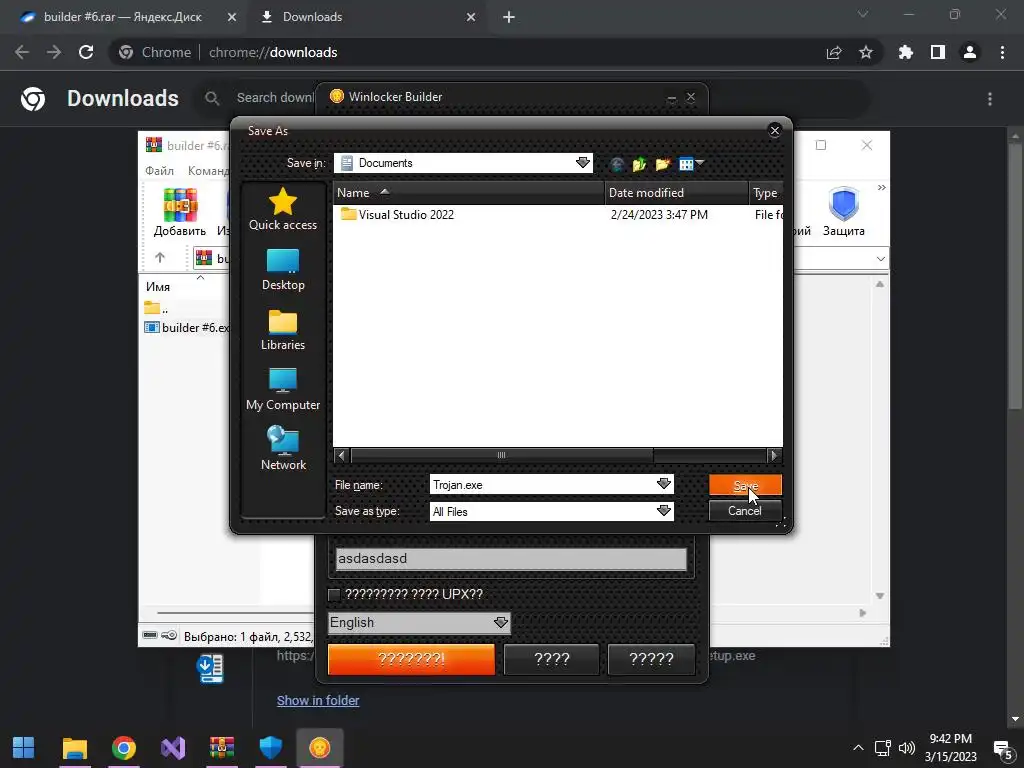Click the asdasdasd text field

click(511, 559)
